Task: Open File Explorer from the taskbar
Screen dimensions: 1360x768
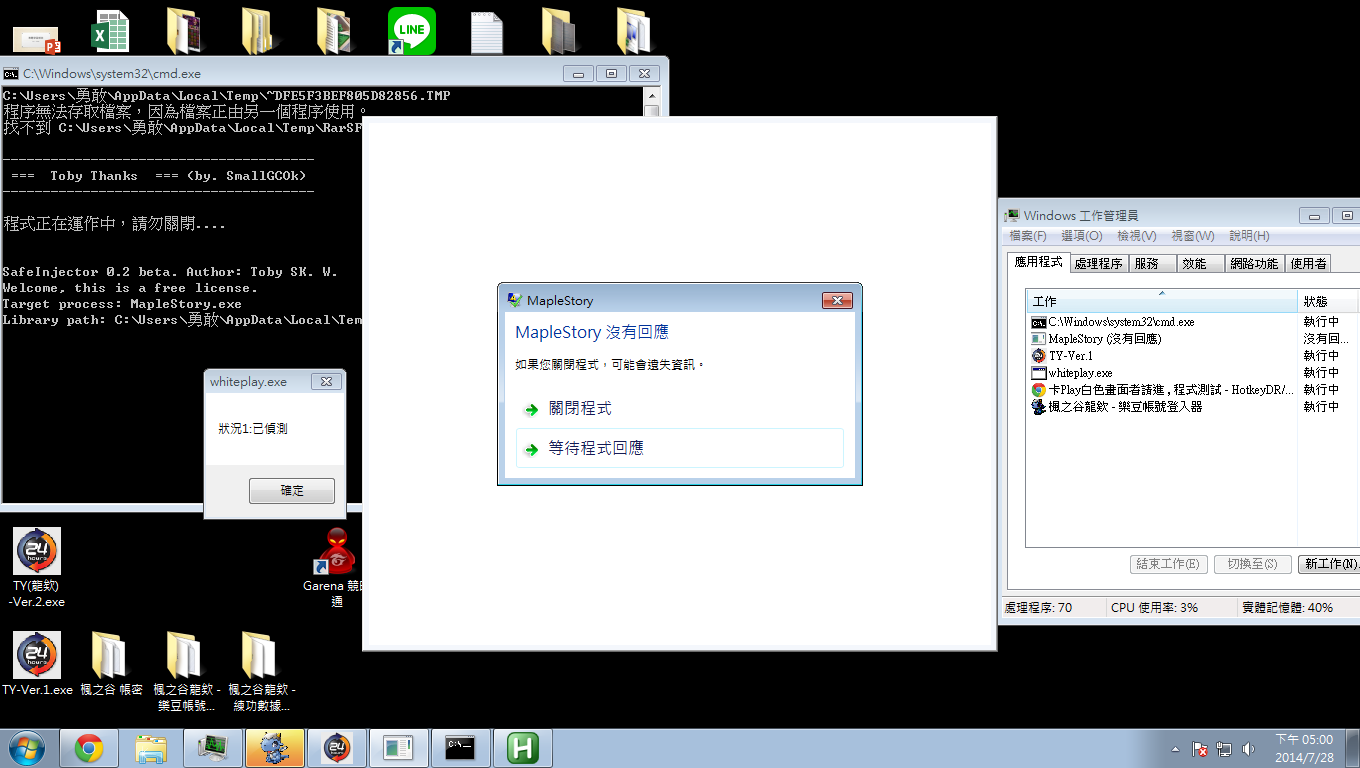Action: [151, 748]
